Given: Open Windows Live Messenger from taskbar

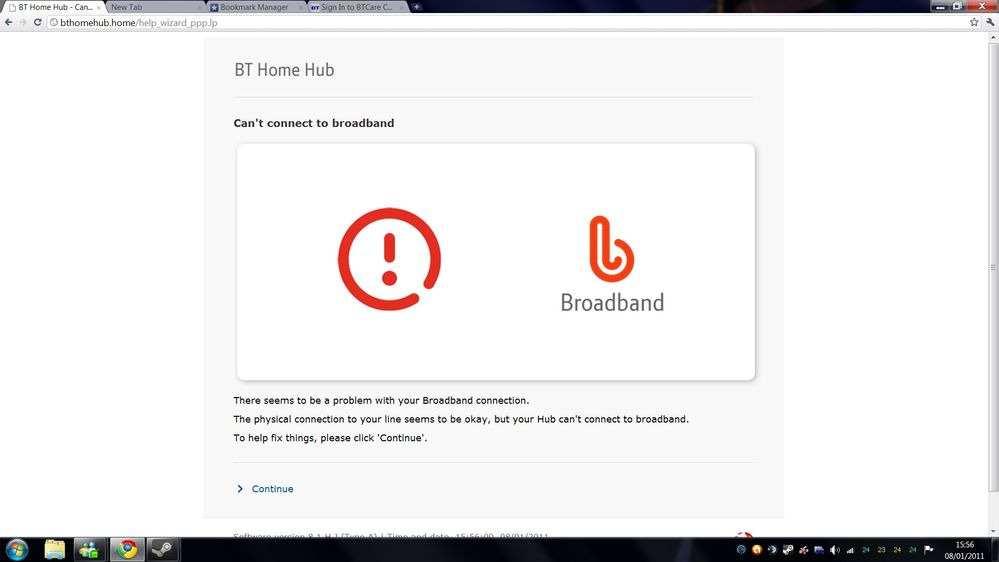Looking at the screenshot, I should pyautogui.click(x=89, y=549).
